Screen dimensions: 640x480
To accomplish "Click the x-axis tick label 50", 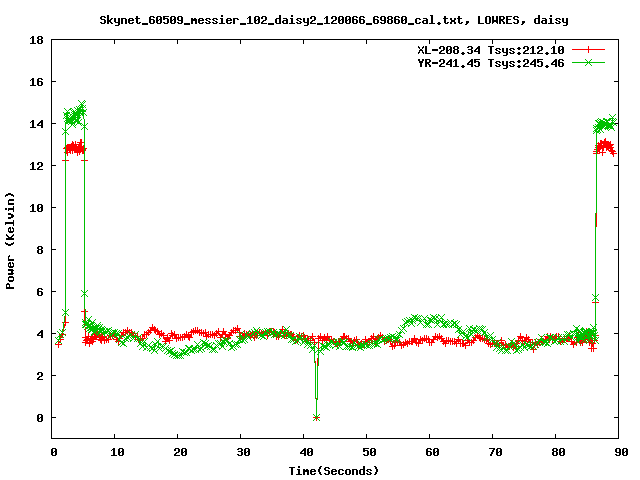I will [x=369, y=452].
